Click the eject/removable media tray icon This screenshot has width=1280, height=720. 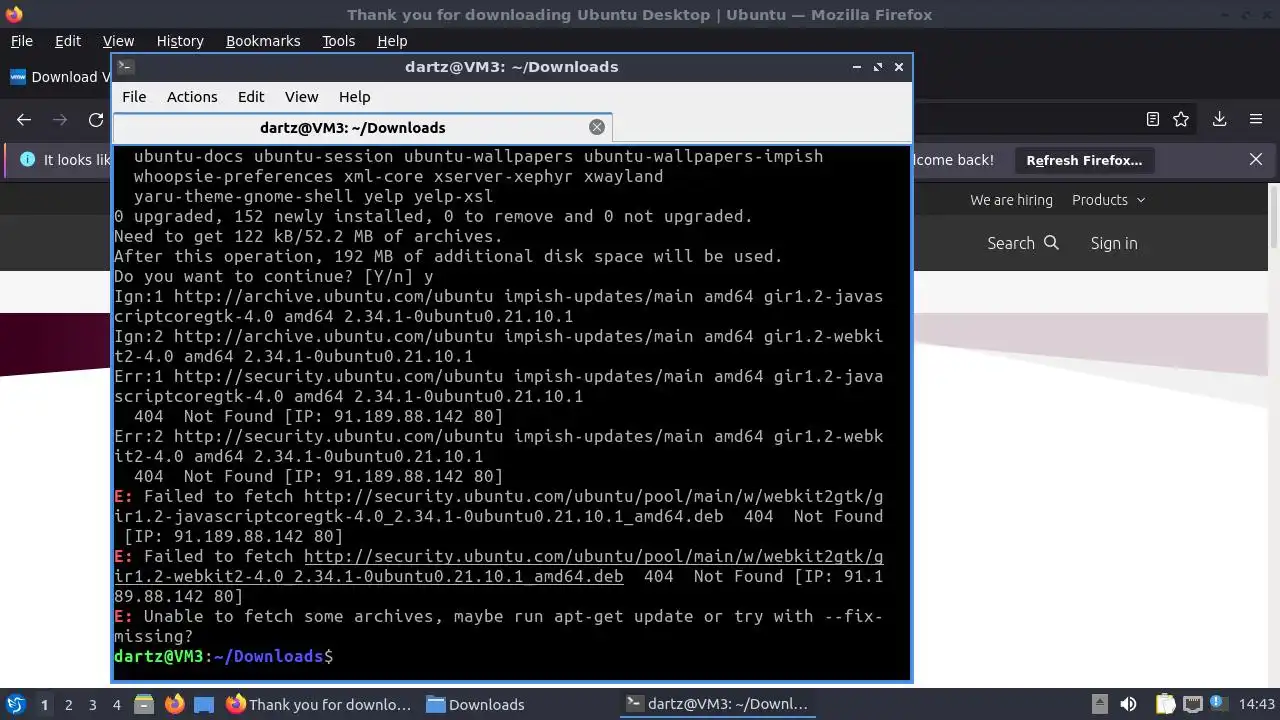(1099, 704)
